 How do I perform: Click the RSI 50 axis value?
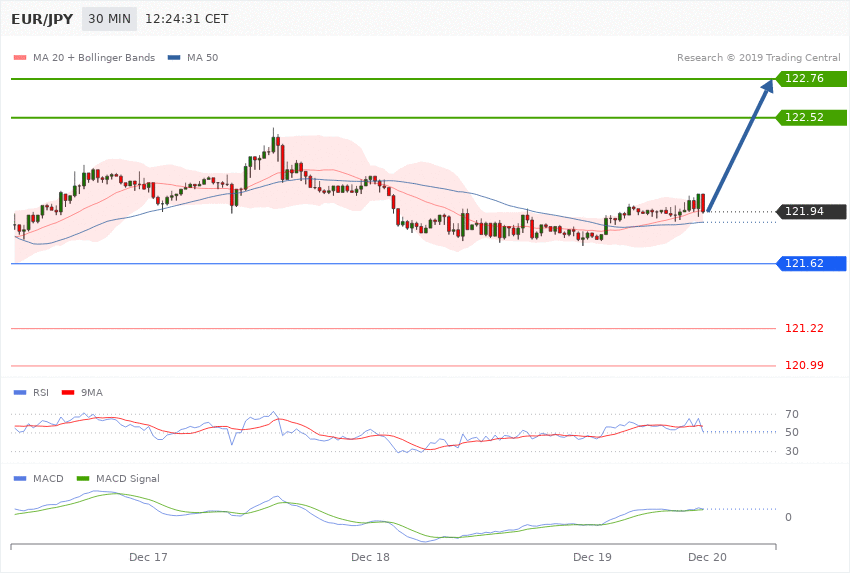coord(791,432)
